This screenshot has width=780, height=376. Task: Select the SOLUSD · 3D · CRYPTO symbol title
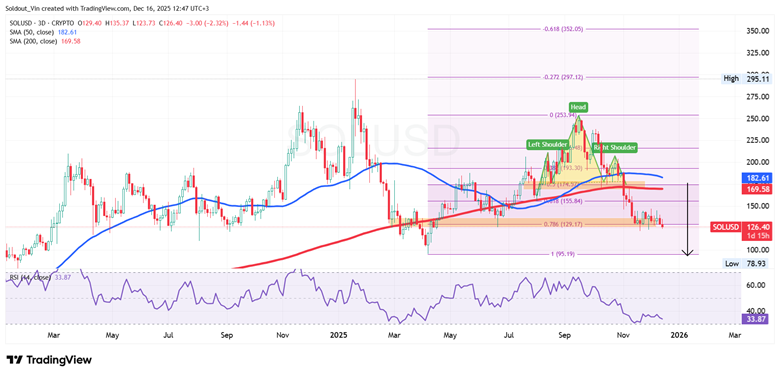click(x=41, y=23)
